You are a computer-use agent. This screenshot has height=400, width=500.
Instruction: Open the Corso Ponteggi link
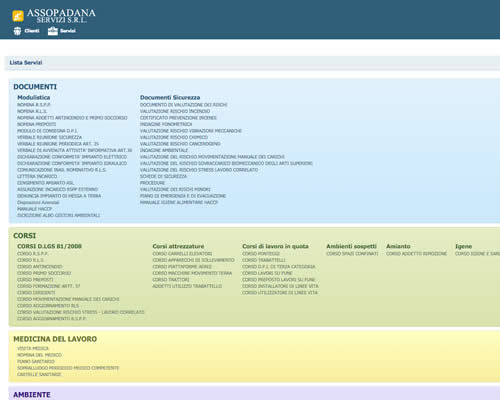coord(261,254)
